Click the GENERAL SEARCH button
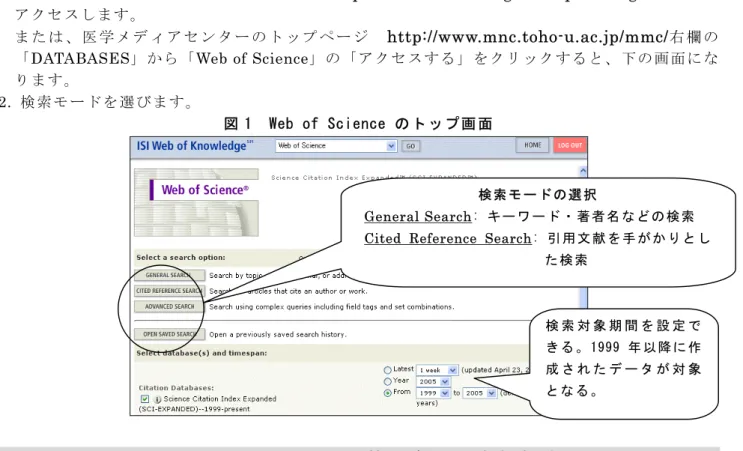Screen dimensions: 743x451 click(x=169, y=275)
